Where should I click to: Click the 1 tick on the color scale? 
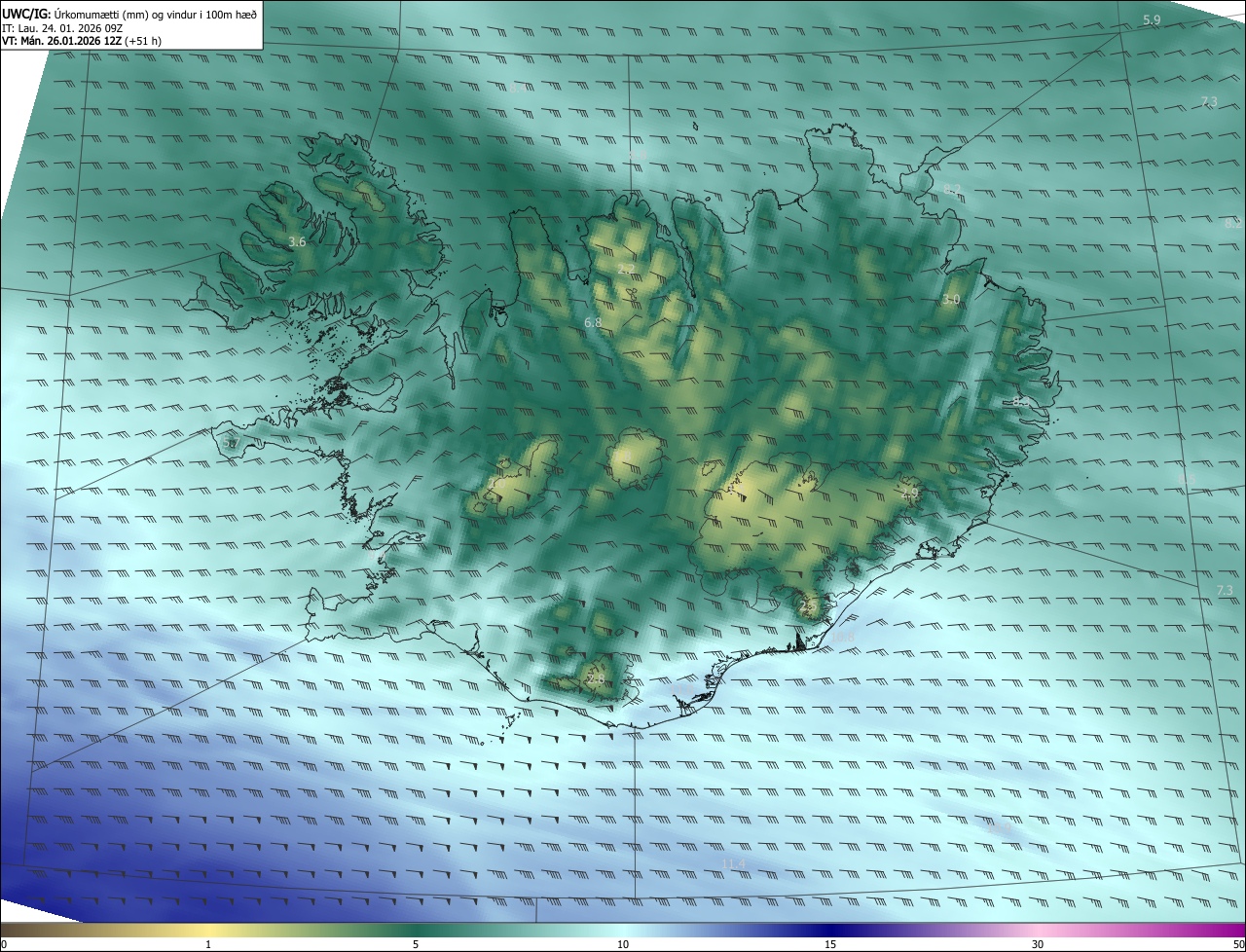(208, 944)
